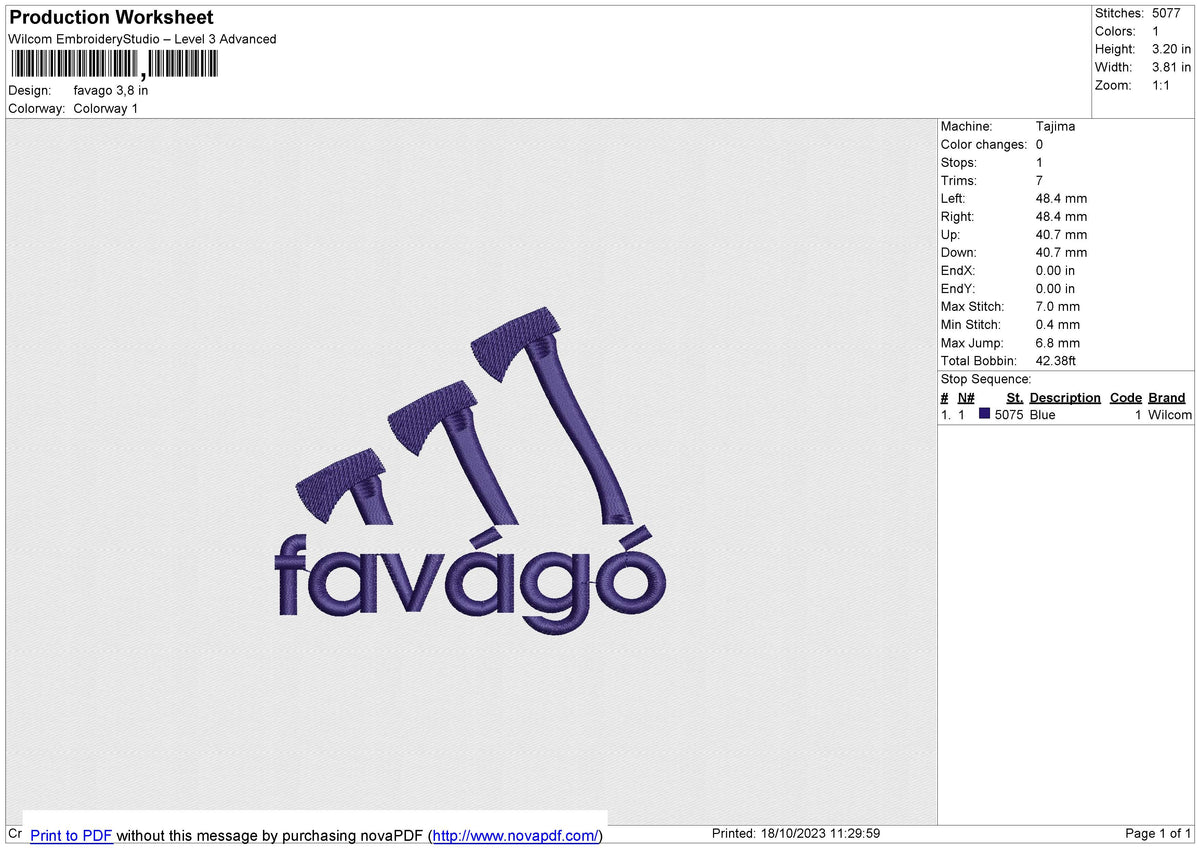Click the blue thread color swatch
This screenshot has height=848, width=1200.
[x=985, y=414]
